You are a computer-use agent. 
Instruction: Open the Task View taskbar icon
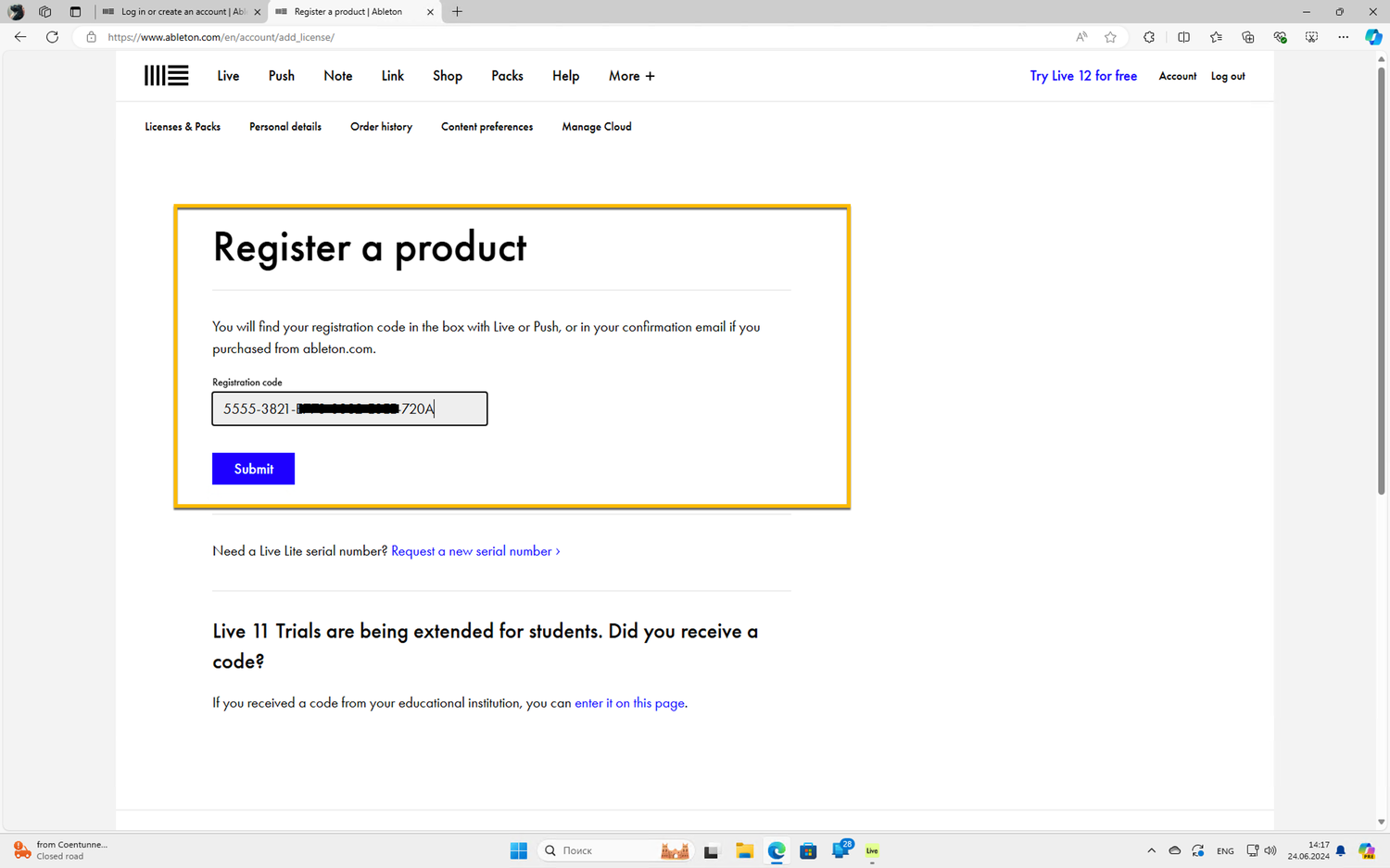[711, 851]
